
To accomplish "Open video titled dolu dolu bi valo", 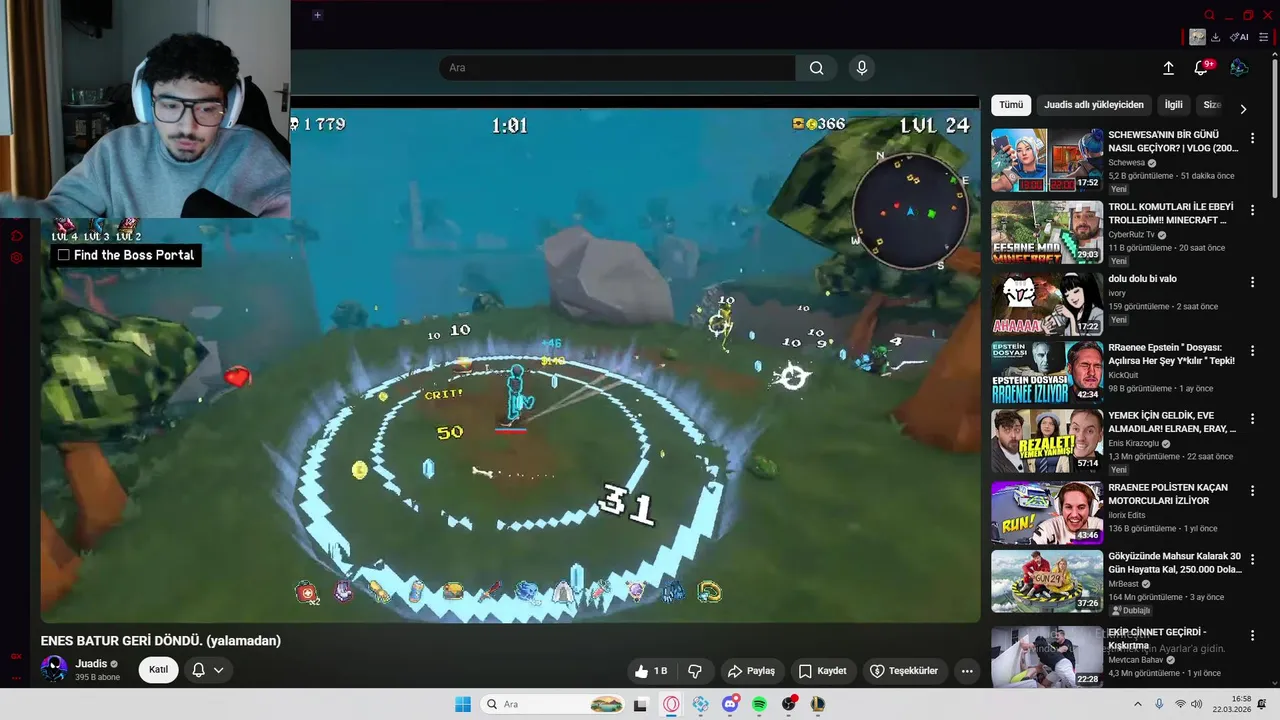I will 1142,279.
